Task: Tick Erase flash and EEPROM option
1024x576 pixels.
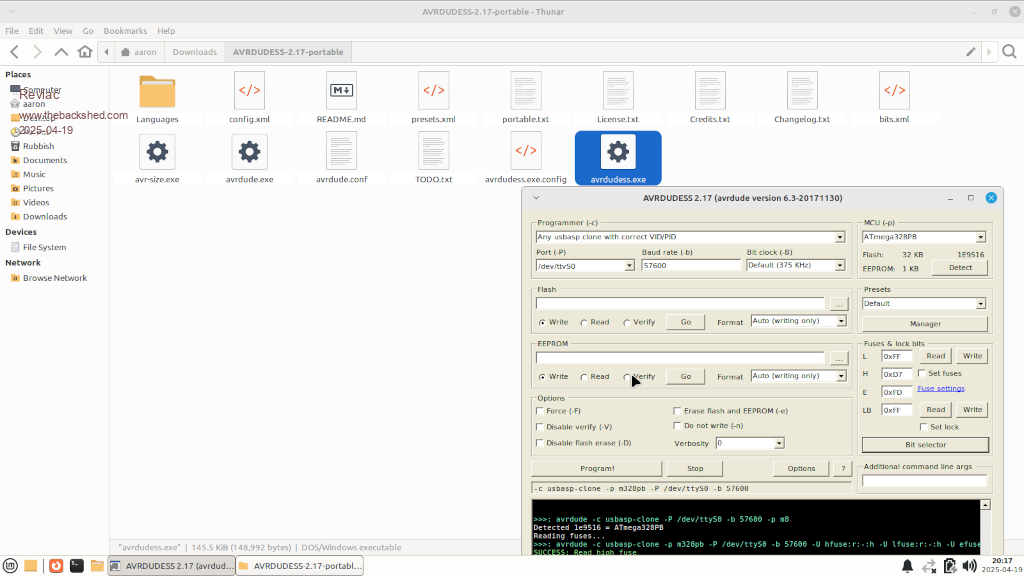Action: pyautogui.click(x=678, y=411)
